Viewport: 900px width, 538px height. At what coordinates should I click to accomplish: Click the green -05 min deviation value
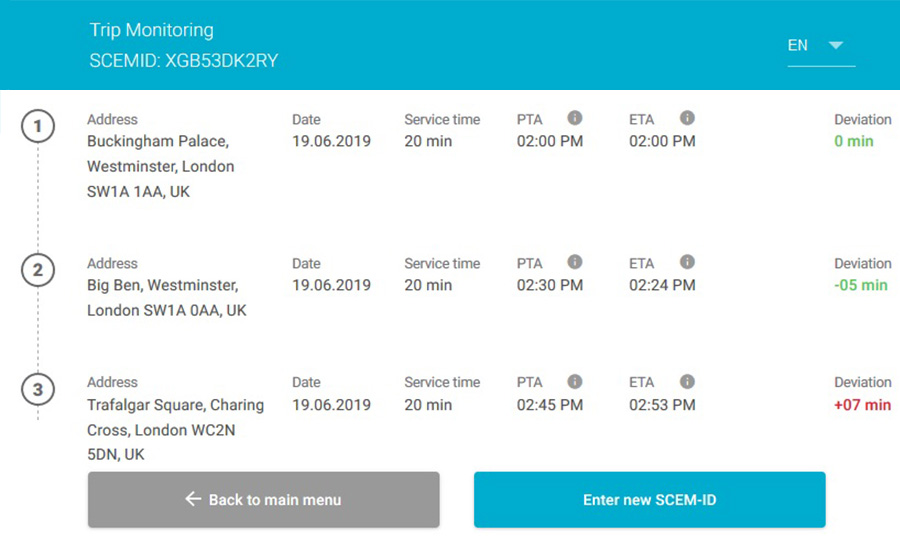861,285
